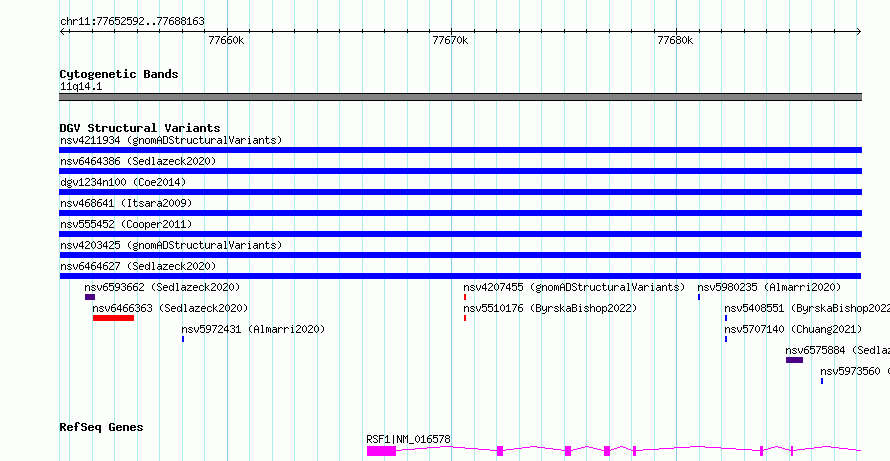The image size is (890, 461).
Task: Open the dgv1234n100 Coe2014 variant label
Action: (x=123, y=182)
